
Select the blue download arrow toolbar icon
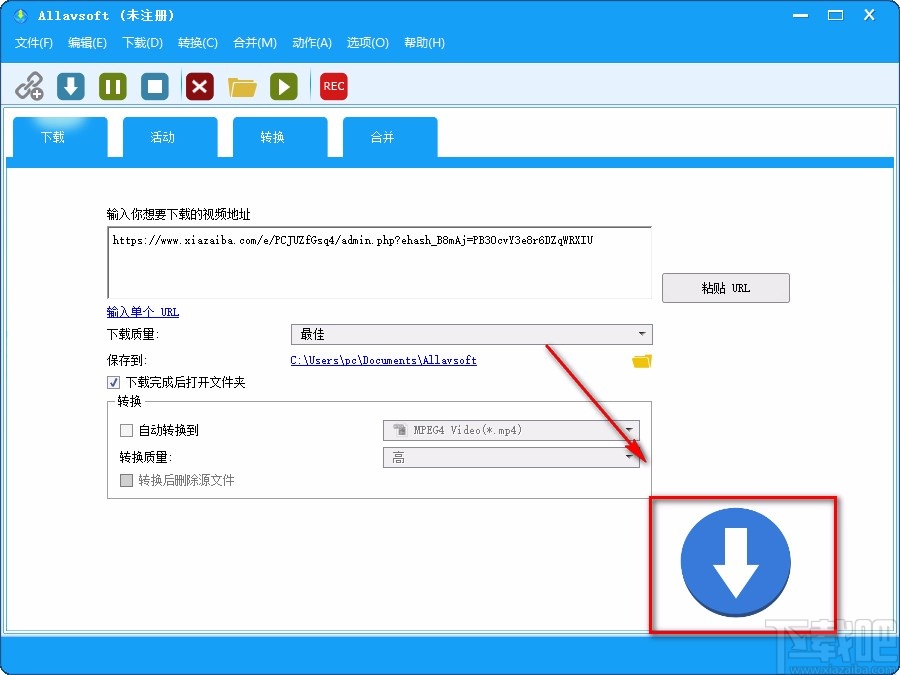click(70, 86)
